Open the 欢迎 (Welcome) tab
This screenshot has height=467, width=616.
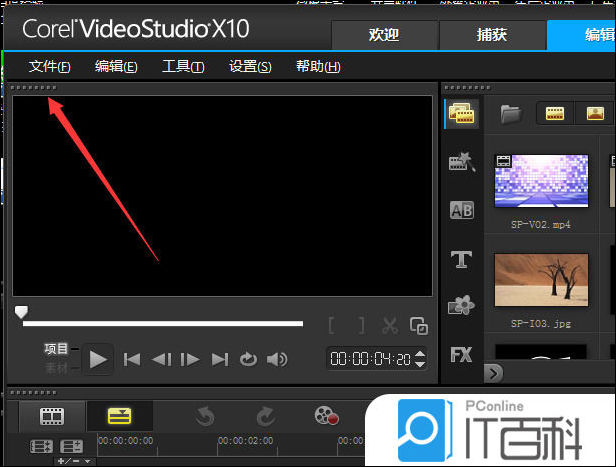384,35
